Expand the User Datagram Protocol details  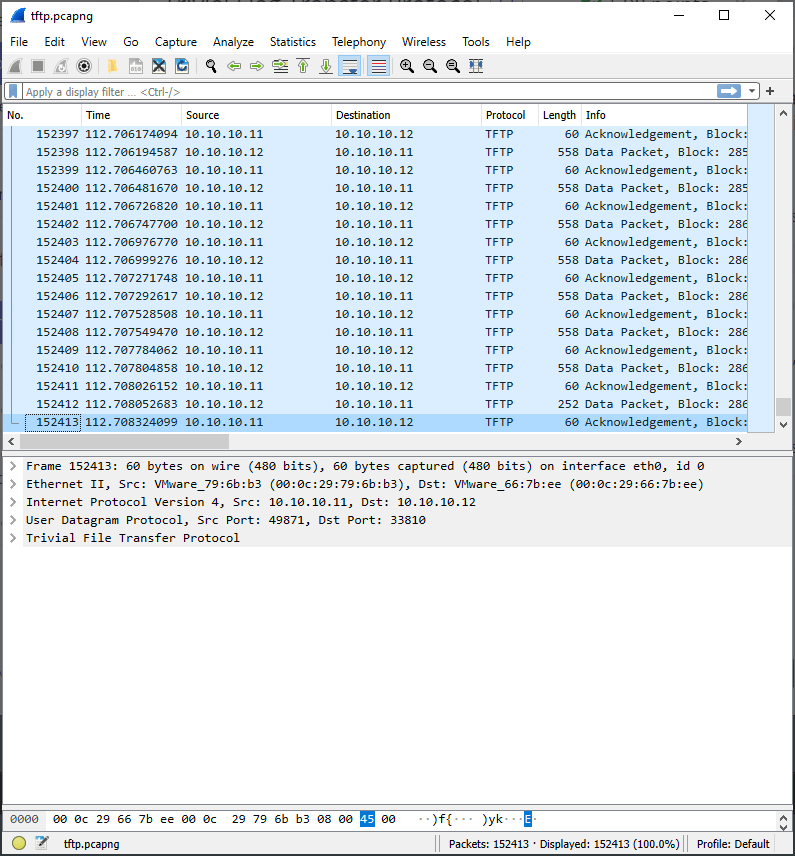(13, 520)
